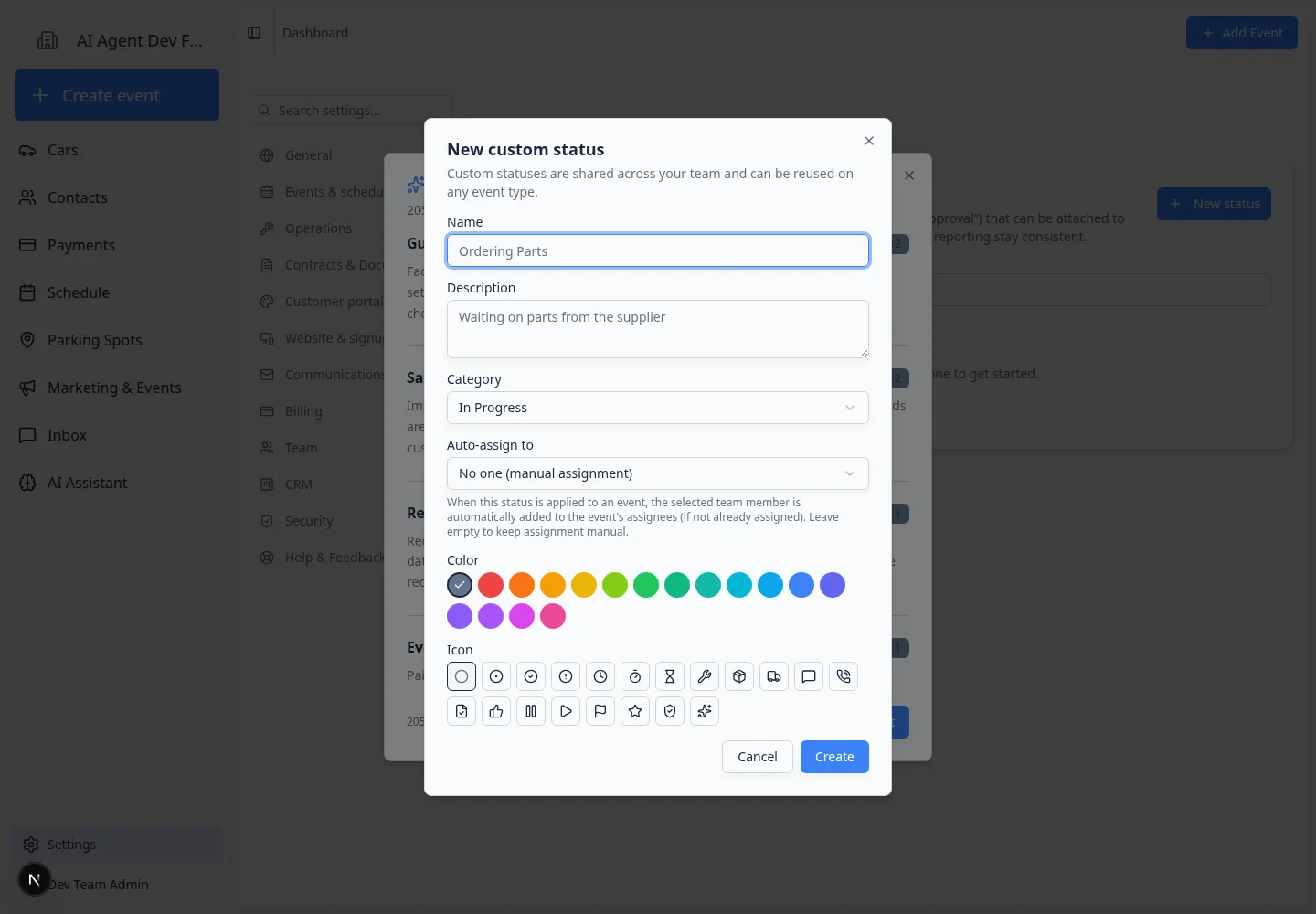Select the play triangle status icon
Viewport: 1316px width, 914px height.
click(566, 711)
